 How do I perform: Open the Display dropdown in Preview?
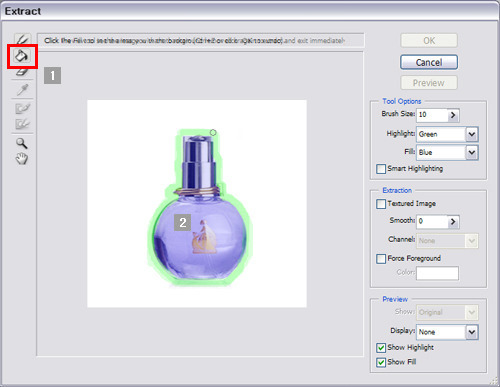[x=471, y=332]
